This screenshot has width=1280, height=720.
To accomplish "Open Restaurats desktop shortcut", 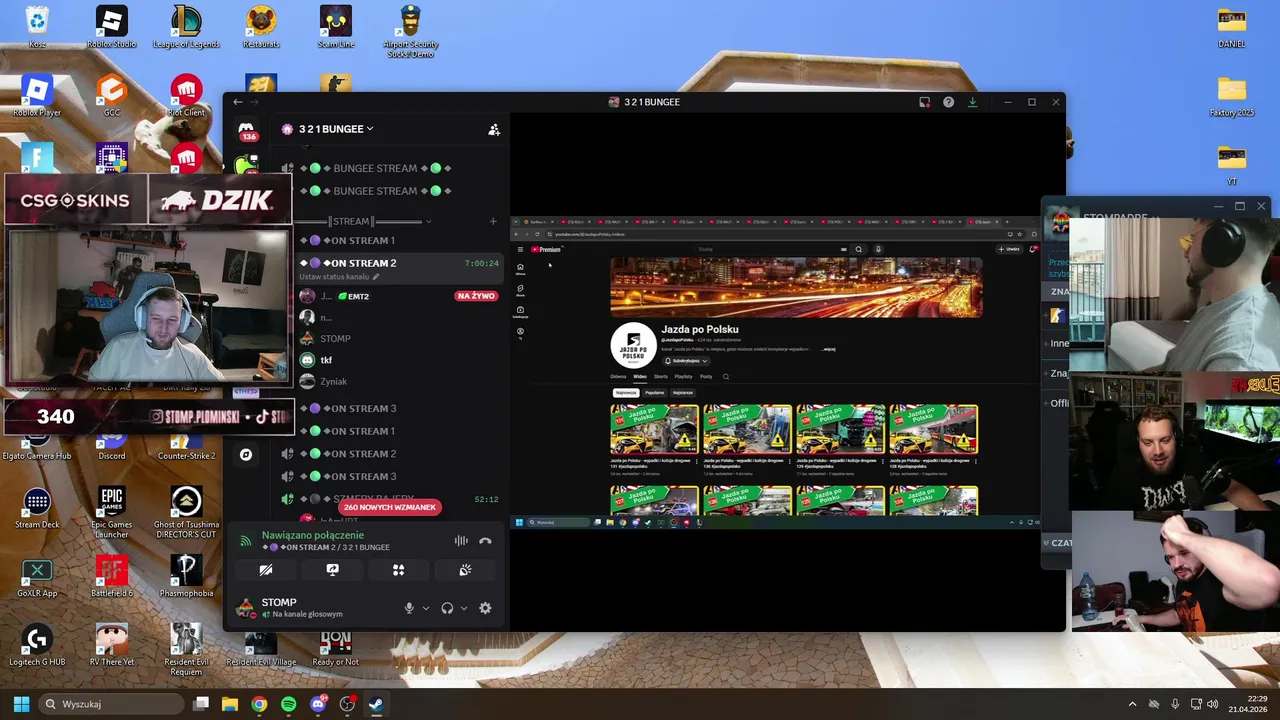I will [261, 27].
